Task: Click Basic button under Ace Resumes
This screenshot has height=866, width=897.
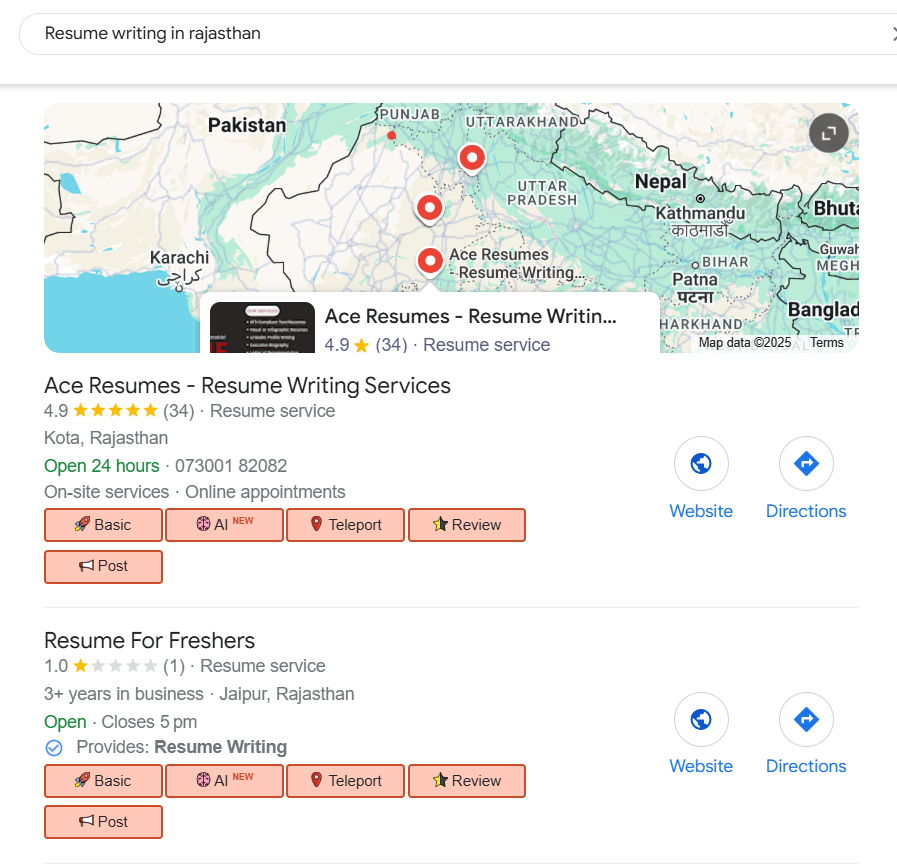Action: pyautogui.click(x=103, y=525)
